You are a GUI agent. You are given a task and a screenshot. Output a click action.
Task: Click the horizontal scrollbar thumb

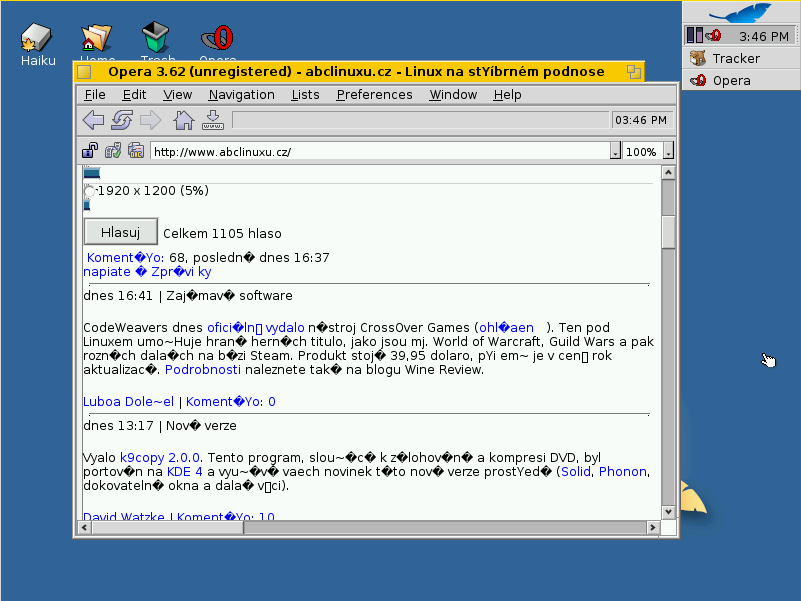point(168,527)
